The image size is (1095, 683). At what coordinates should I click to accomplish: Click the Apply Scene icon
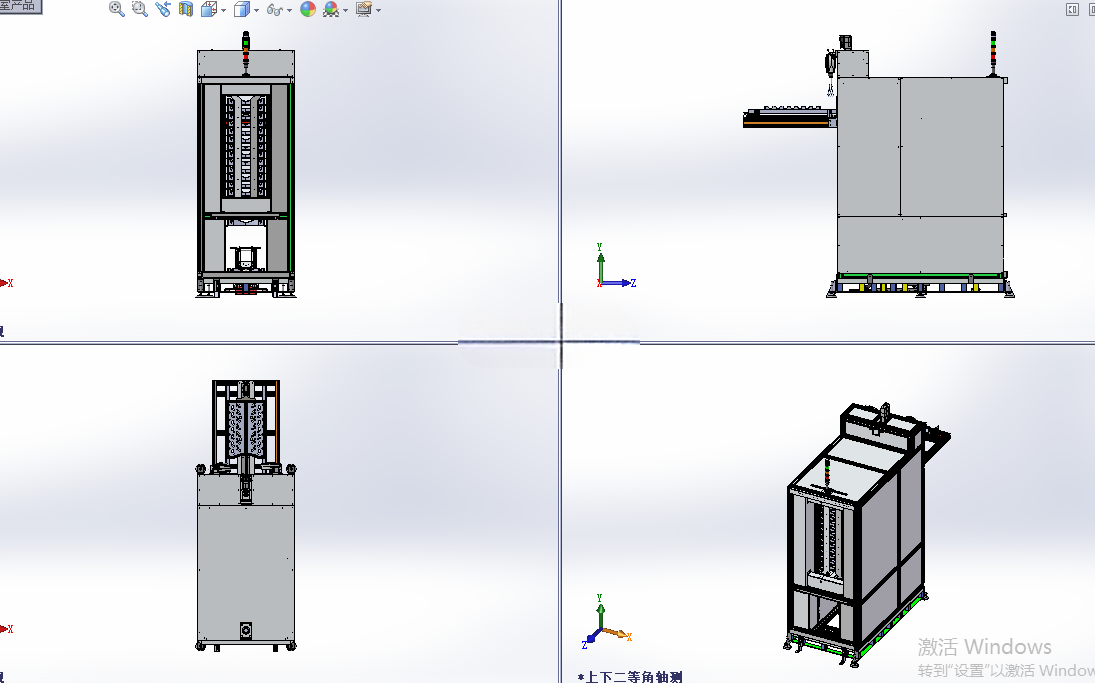click(330, 9)
